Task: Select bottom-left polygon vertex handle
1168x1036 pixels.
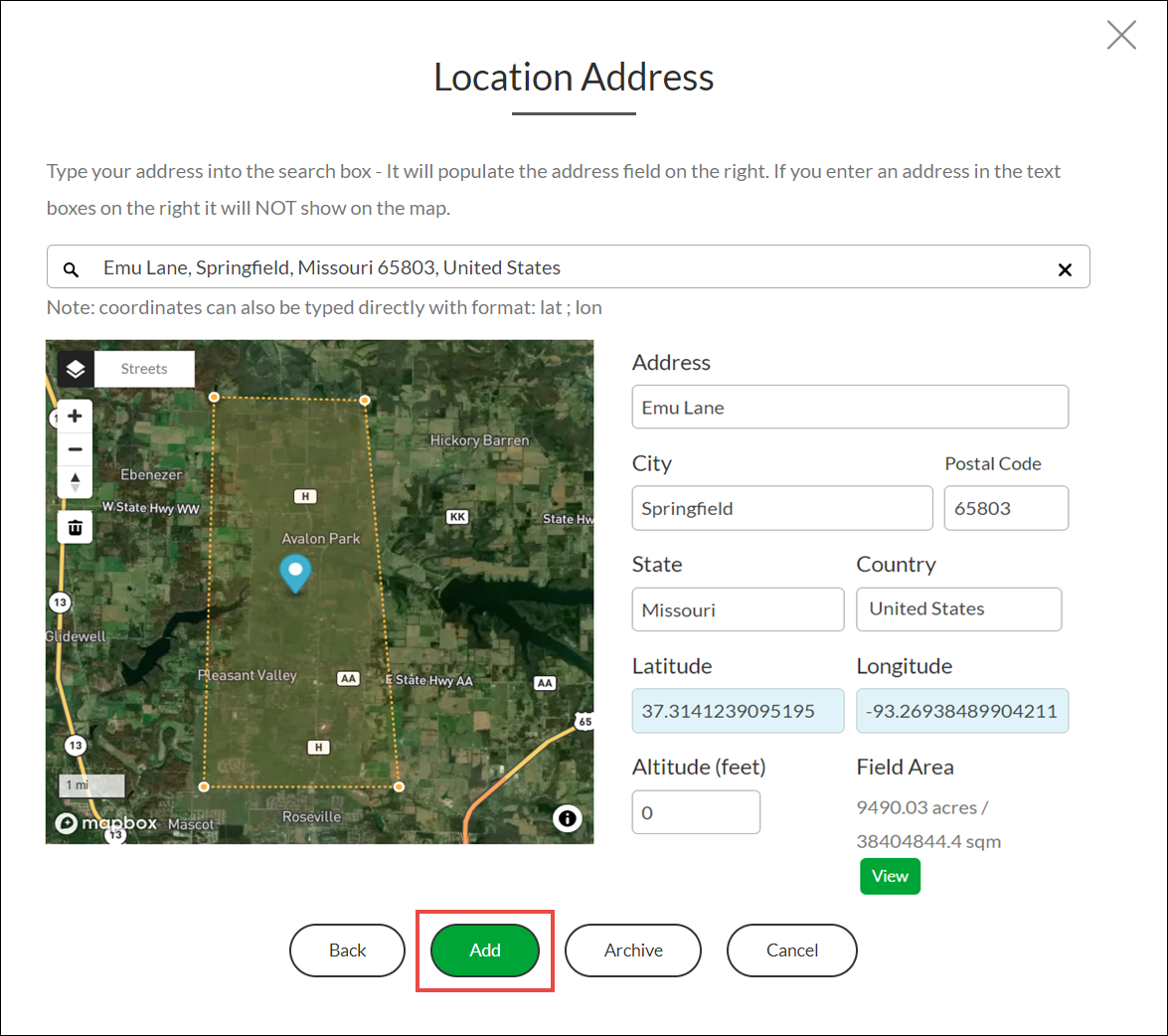Action: 204,786
